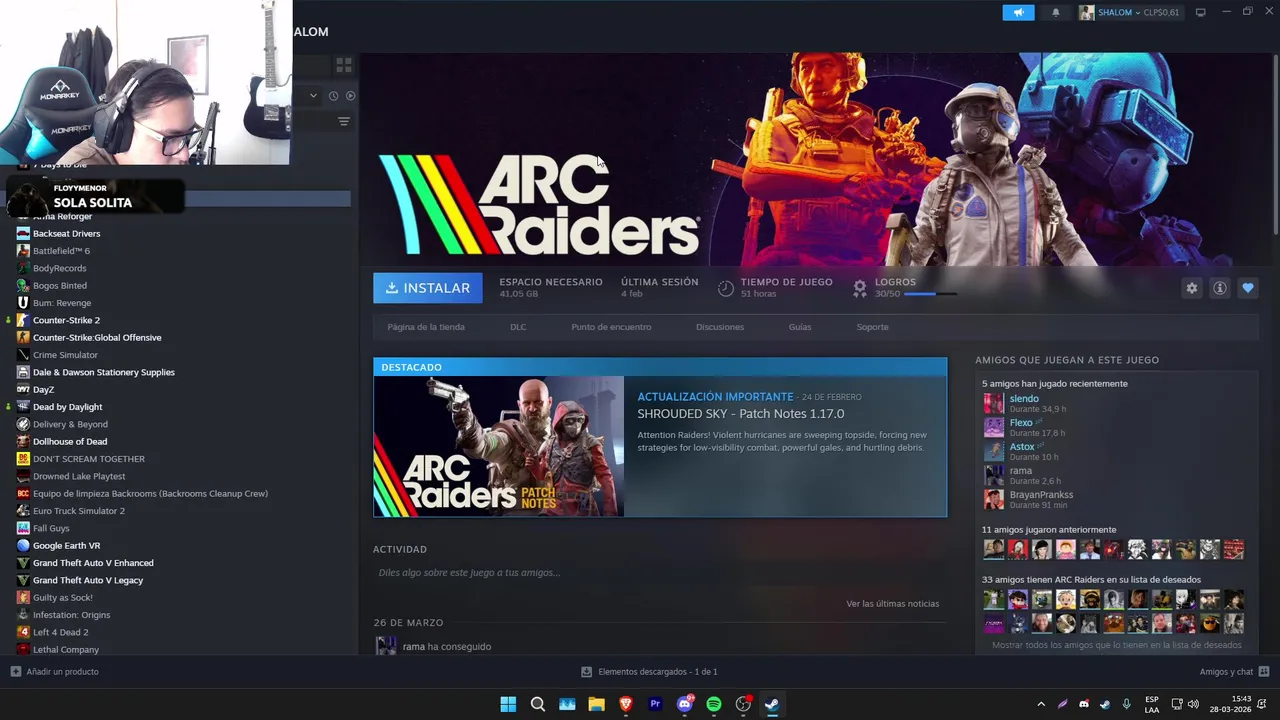Viewport: 1280px width, 720px height.
Task: Open the Discord taskbar icon
Action: [x=685, y=704]
